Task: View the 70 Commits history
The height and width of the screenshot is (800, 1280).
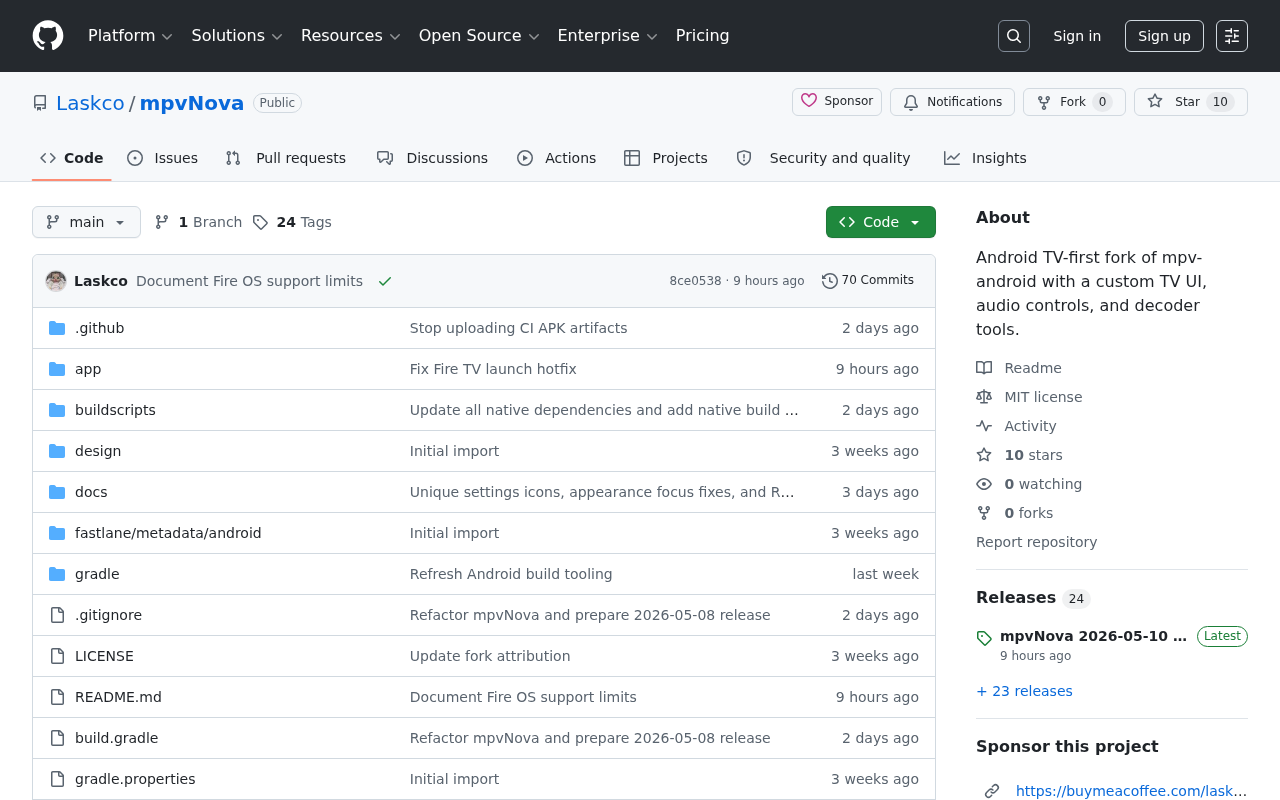Action: 868,281
